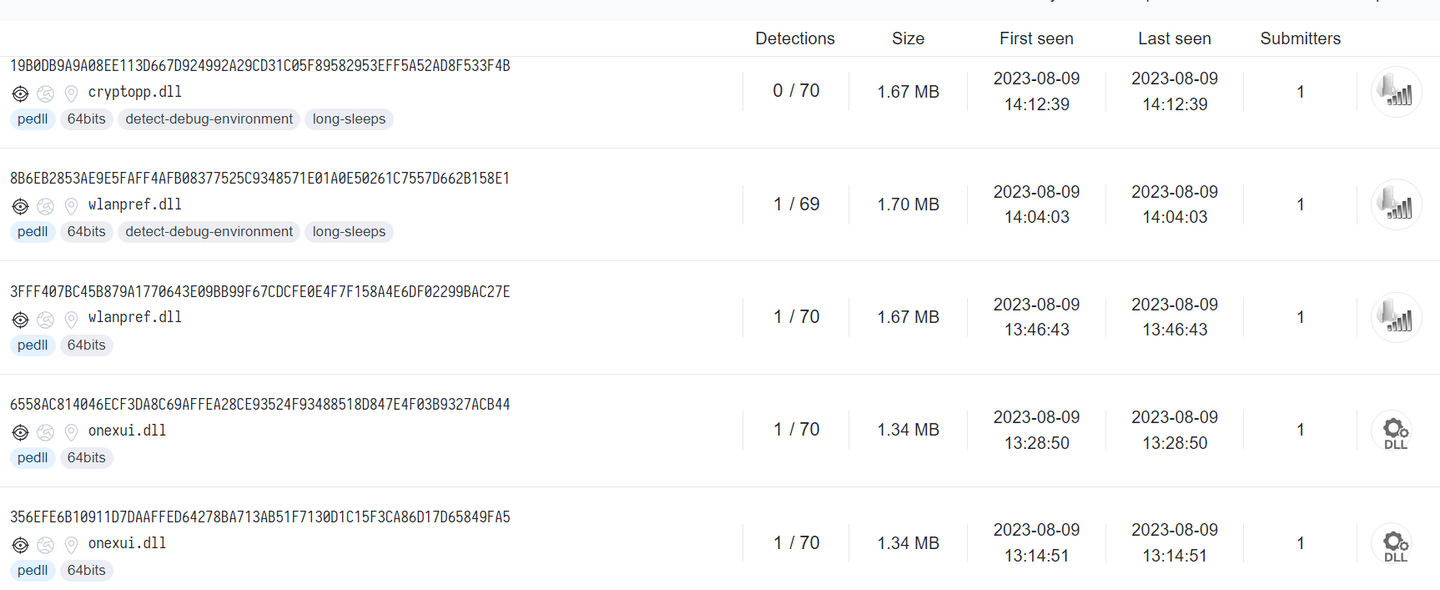Click the graph globe icon in the 6558AC81 row
The width and height of the screenshot is (1440, 590).
45,432
